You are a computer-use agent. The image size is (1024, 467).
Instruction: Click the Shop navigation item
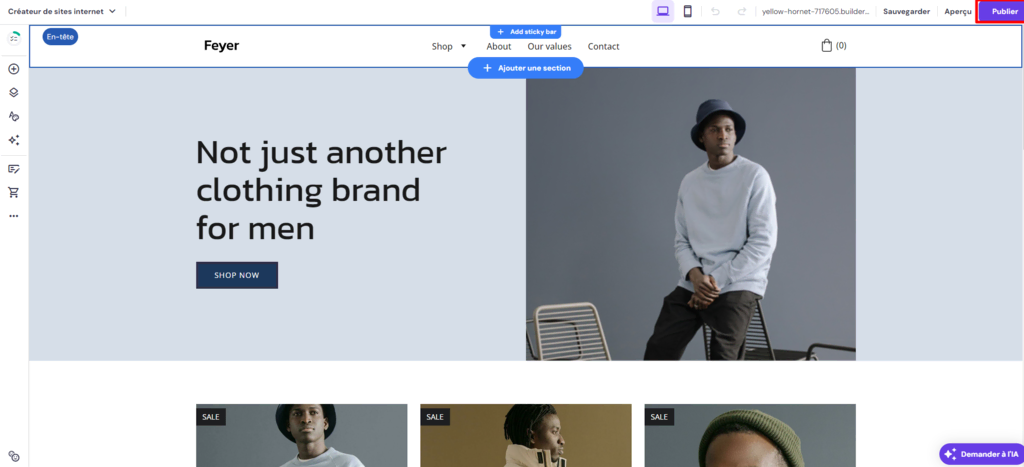[x=442, y=46]
